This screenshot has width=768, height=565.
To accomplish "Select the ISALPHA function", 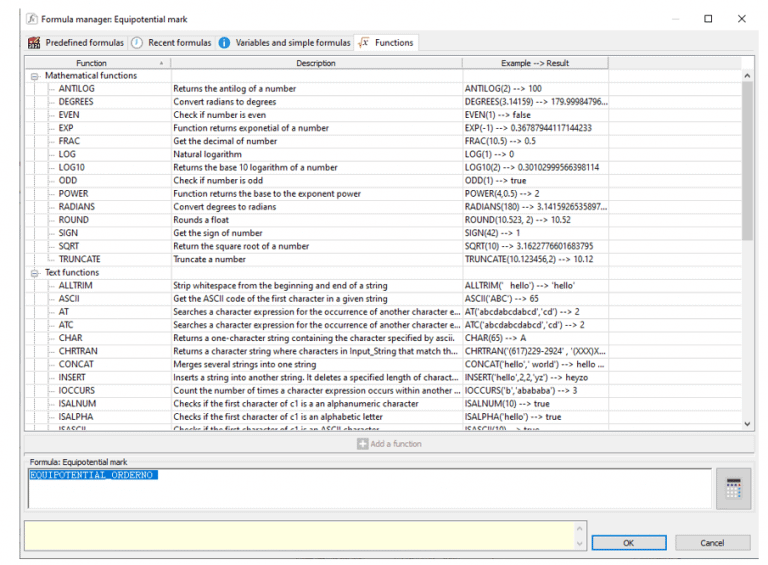I will coord(76,417).
